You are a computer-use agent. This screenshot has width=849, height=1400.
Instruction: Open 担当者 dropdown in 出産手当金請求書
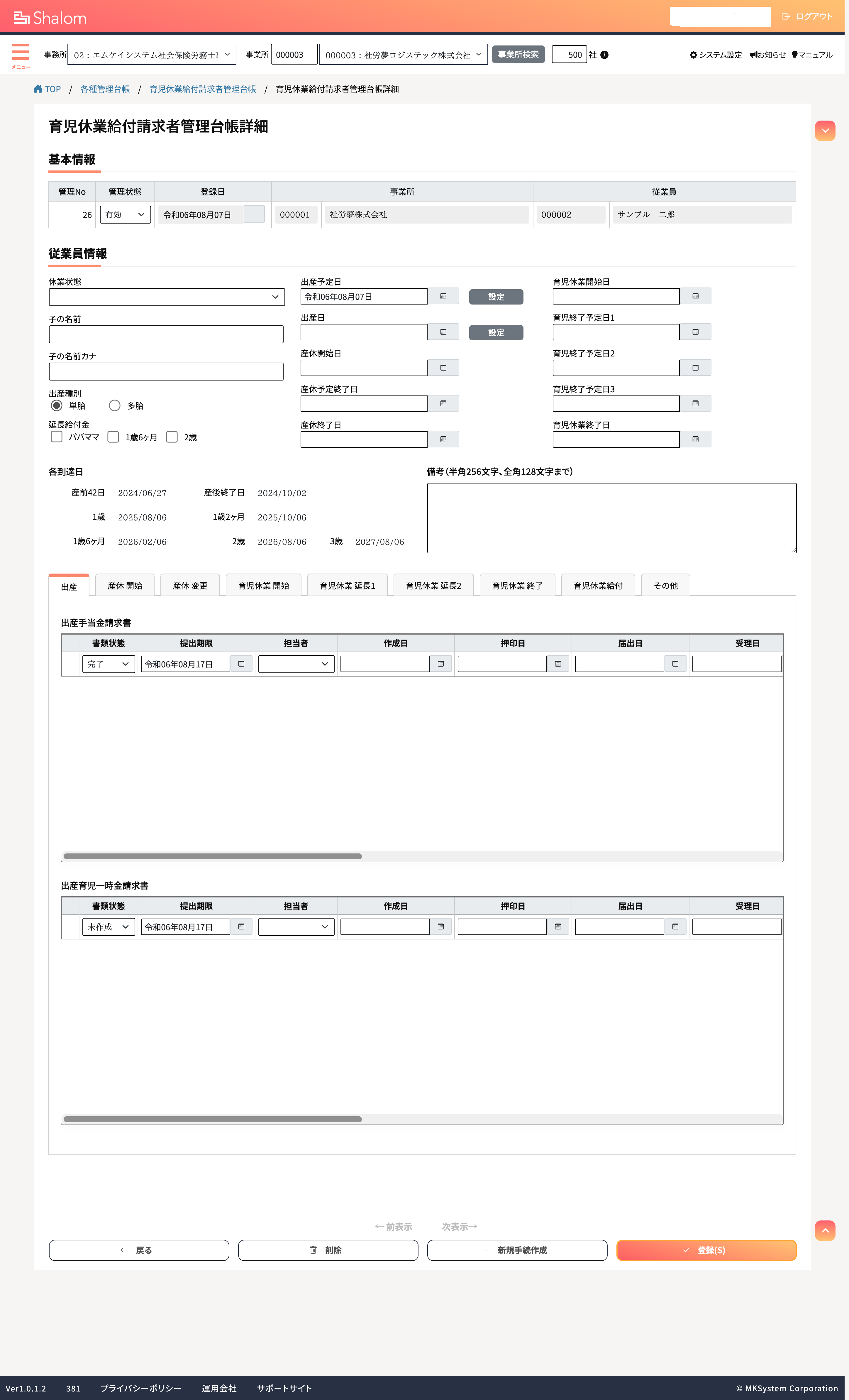(296, 664)
